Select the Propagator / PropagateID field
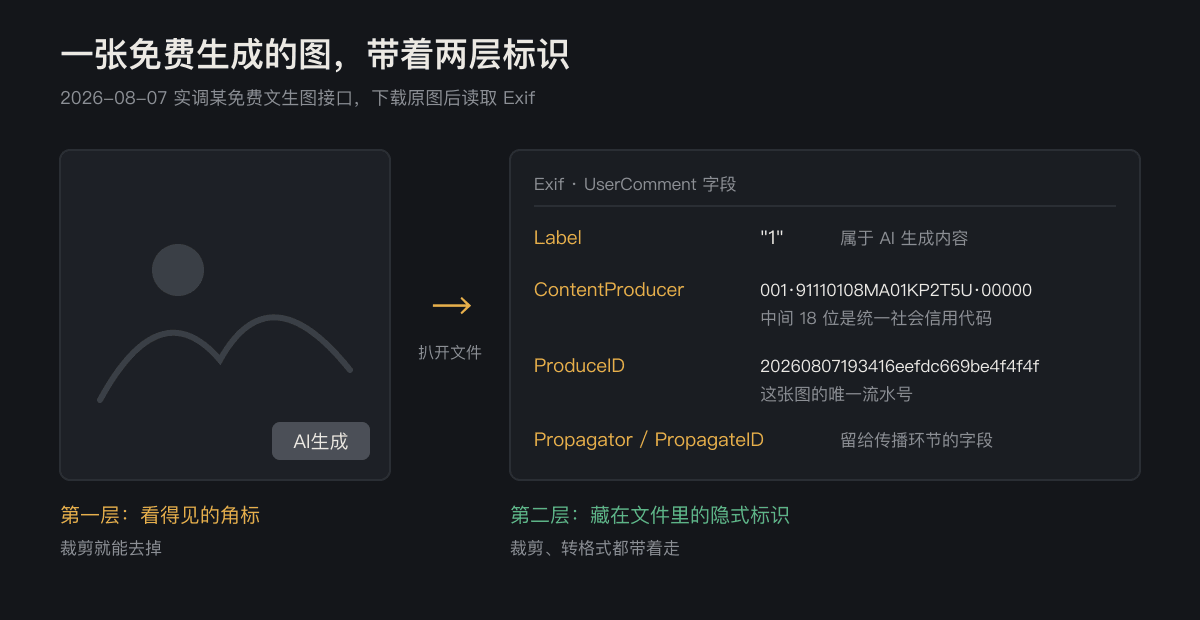Image resolution: width=1200 pixels, height=620 pixels. (649, 440)
